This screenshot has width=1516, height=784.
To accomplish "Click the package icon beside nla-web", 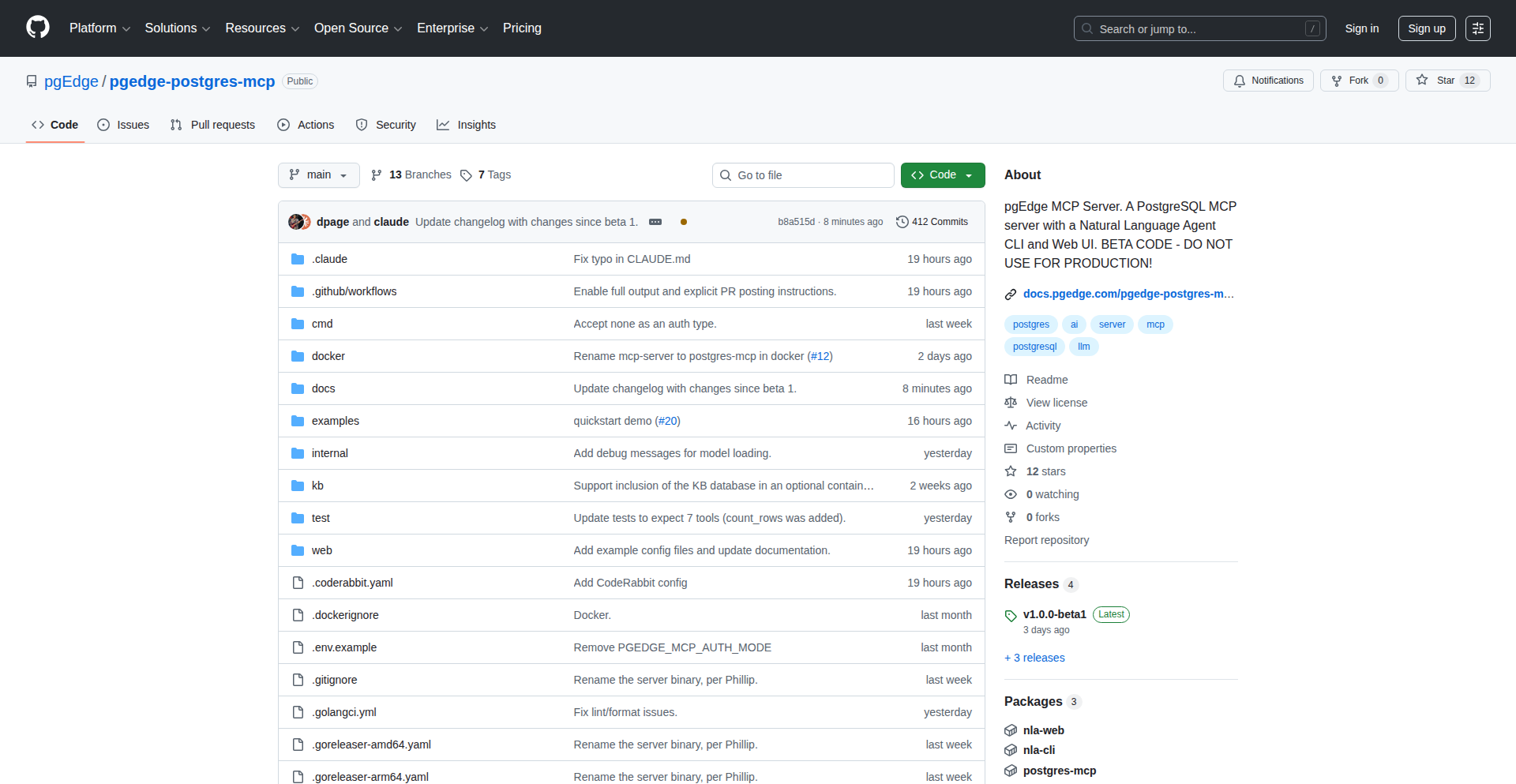I will (x=1011, y=730).
